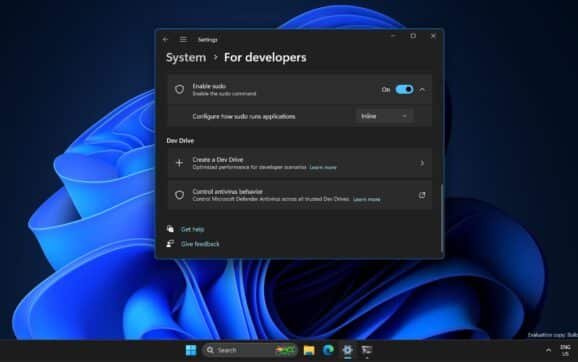
Task: Click the shield icon beside Enable sudo
Action: (x=180, y=89)
